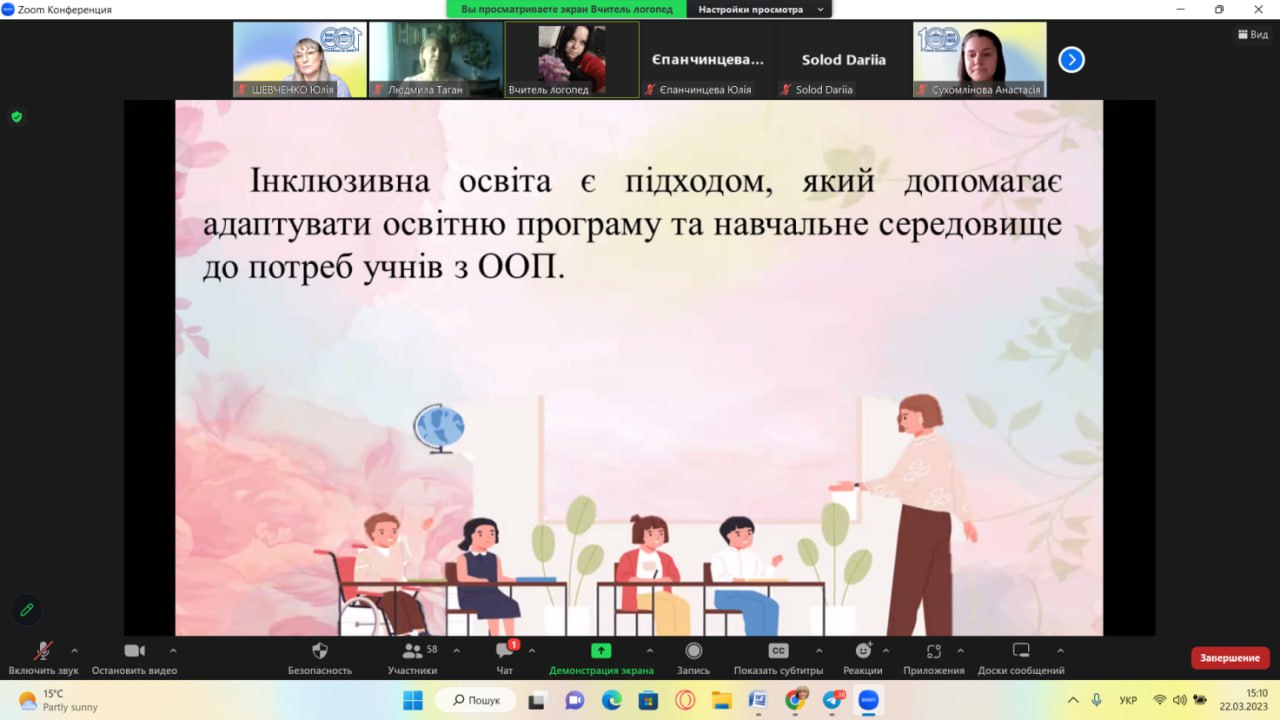The width and height of the screenshot is (1280, 720).
Task: Open the Безопасность shield icon
Action: pyautogui.click(x=320, y=652)
